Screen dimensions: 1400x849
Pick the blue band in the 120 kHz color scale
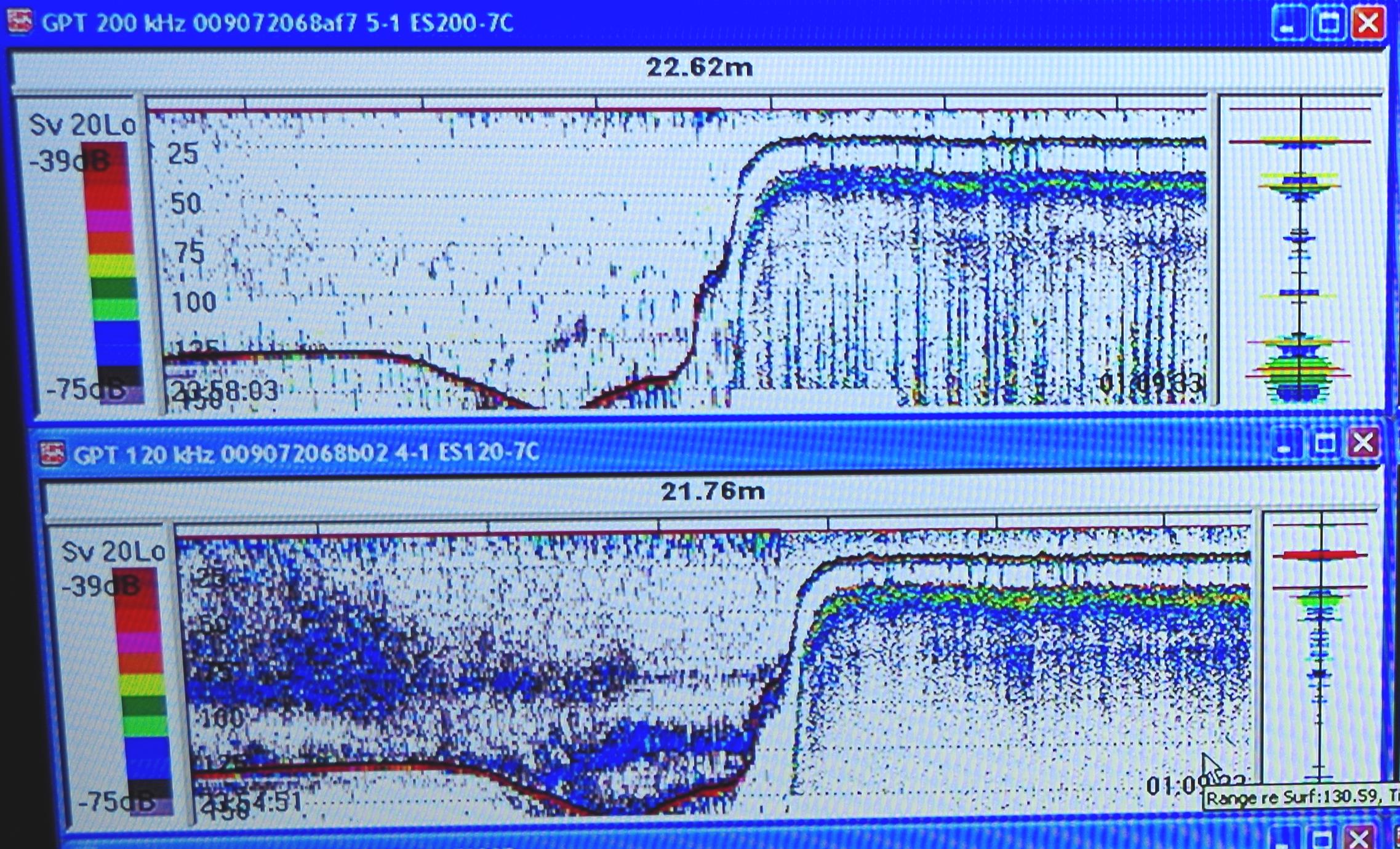[x=148, y=757]
